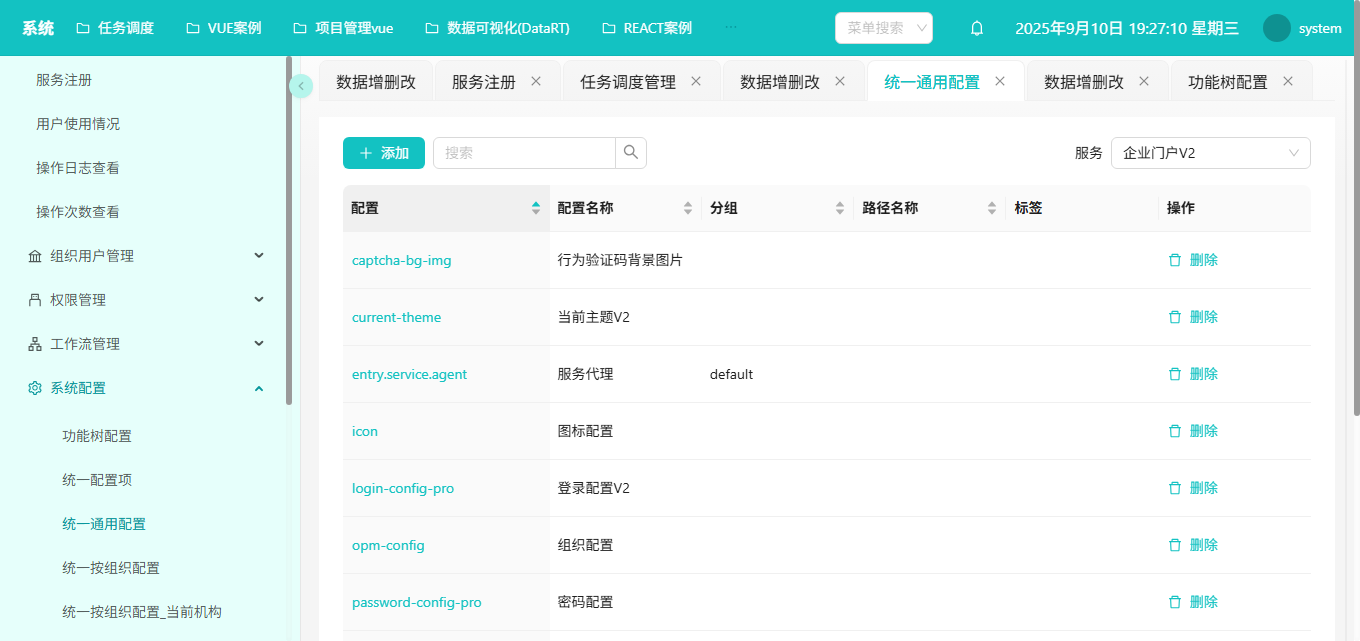Click into the 搜索 input field
The width and height of the screenshot is (1360, 641).
[524, 153]
